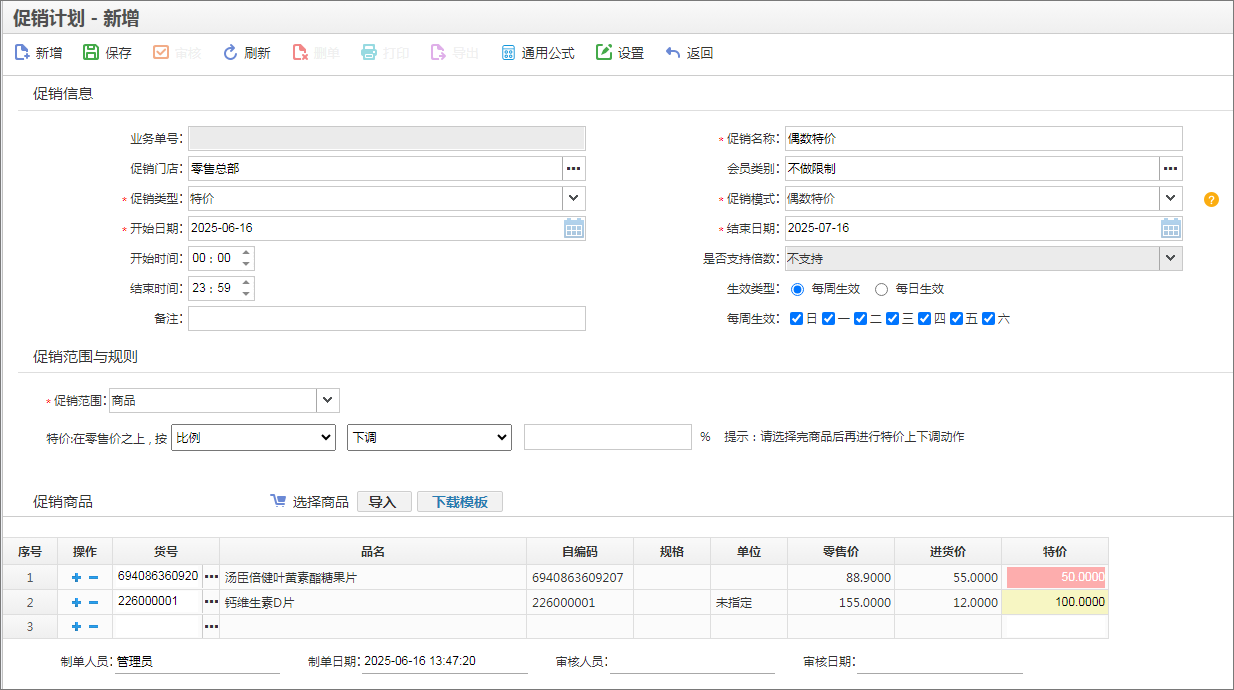Viewport: 1234px width, 690px height.
Task: Expand the 促销类型 dropdown
Action: click(574, 198)
